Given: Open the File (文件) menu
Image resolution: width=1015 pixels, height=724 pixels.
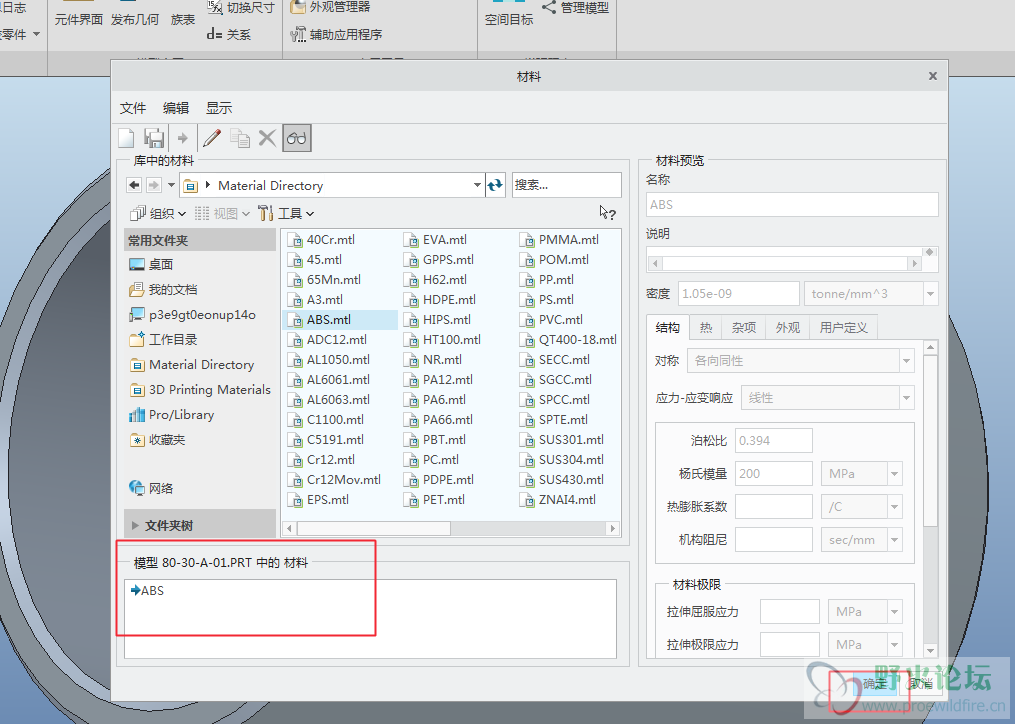Looking at the screenshot, I should (x=133, y=108).
